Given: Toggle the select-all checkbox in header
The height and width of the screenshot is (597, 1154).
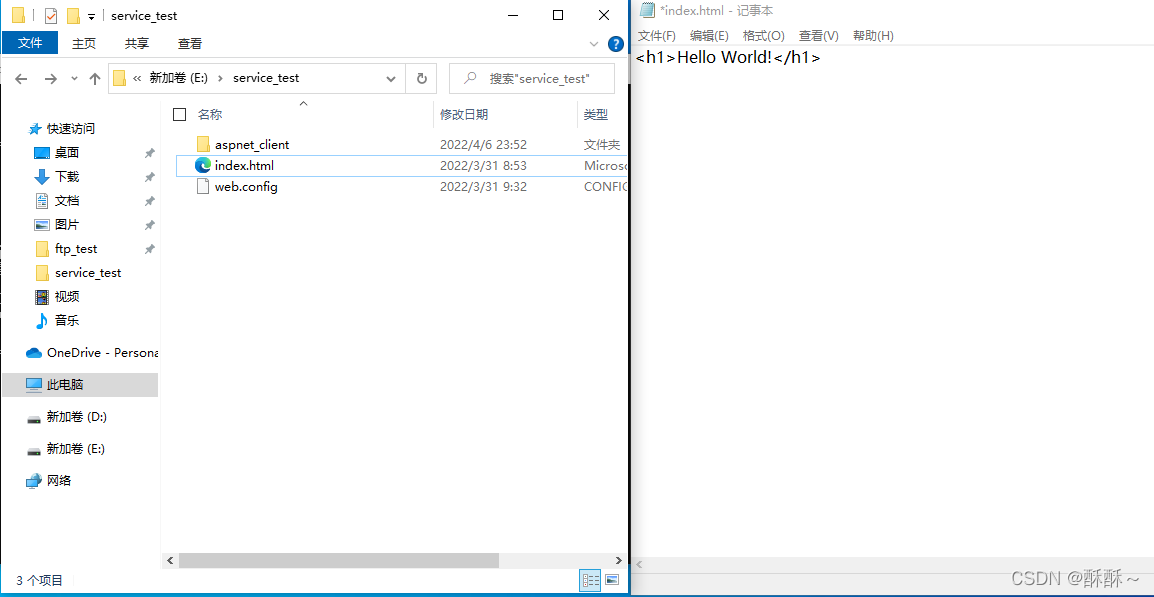Looking at the screenshot, I should (x=180, y=114).
